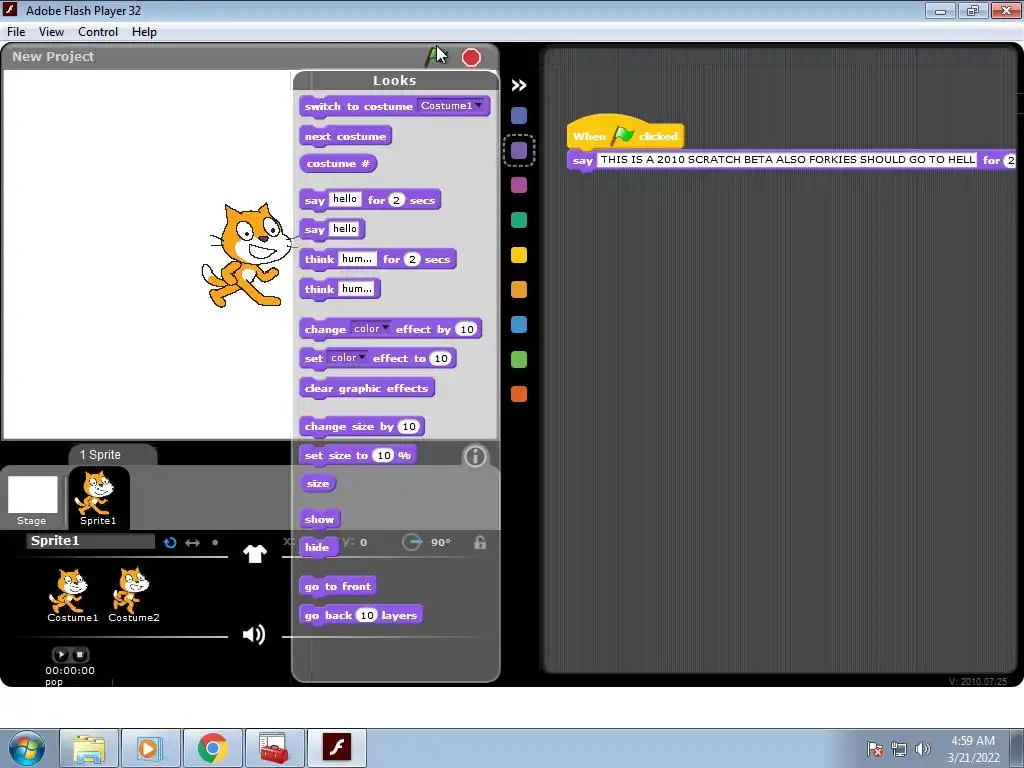The image size is (1024, 768).
Task: Select the light blue Sensing category swatch
Action: pyautogui.click(x=519, y=325)
